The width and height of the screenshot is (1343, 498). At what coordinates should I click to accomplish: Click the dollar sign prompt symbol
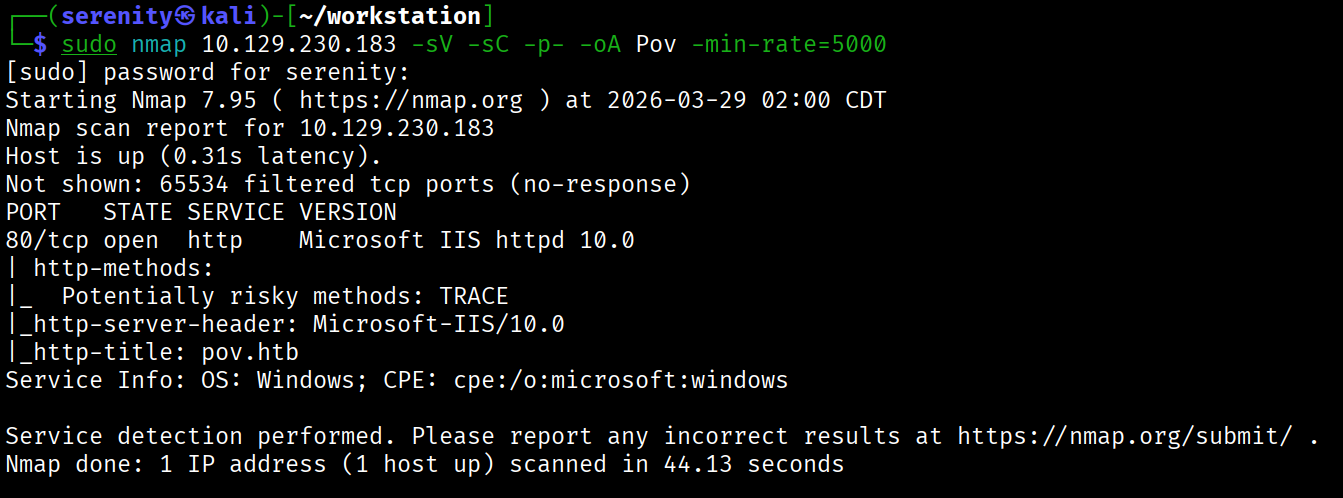click(x=39, y=44)
